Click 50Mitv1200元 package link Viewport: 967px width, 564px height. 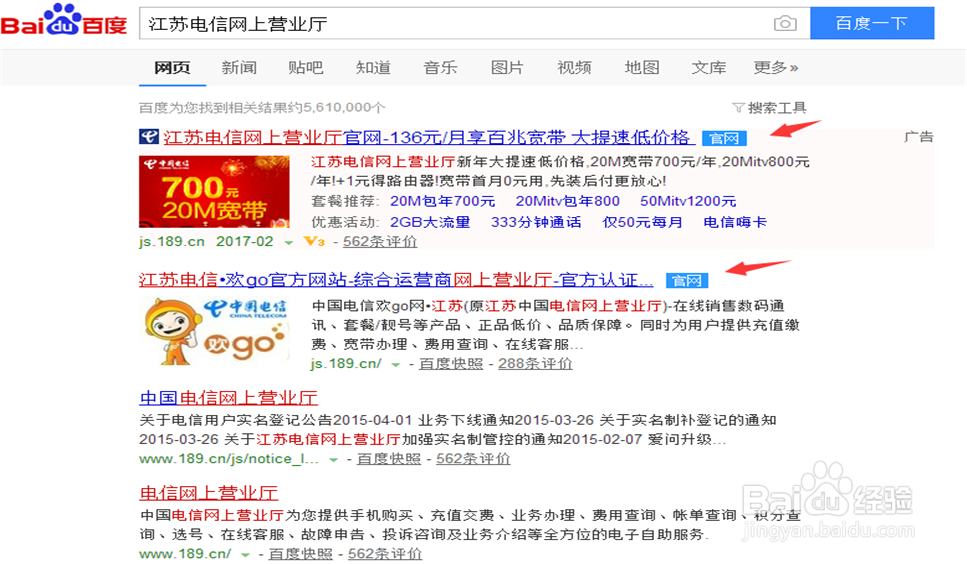pos(688,202)
